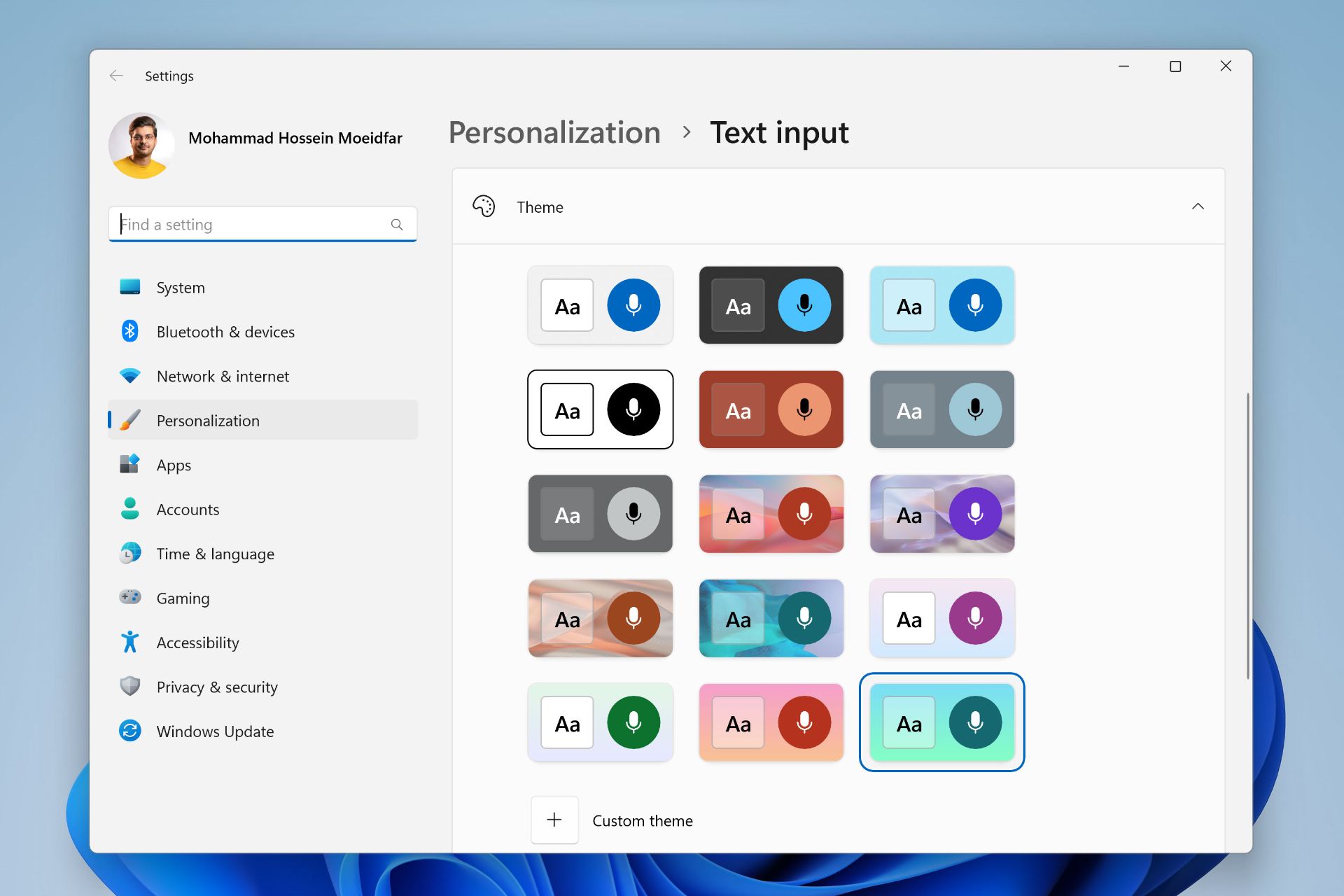Select the pink-orange gradient theme with red mic
This screenshot has width=1344, height=896.
771,722
